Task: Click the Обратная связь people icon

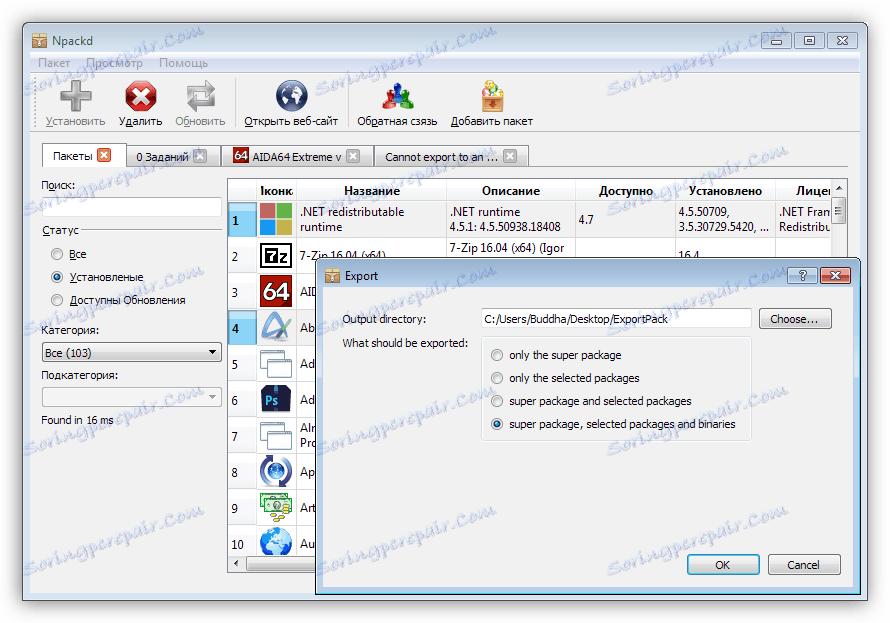Action: (397, 95)
